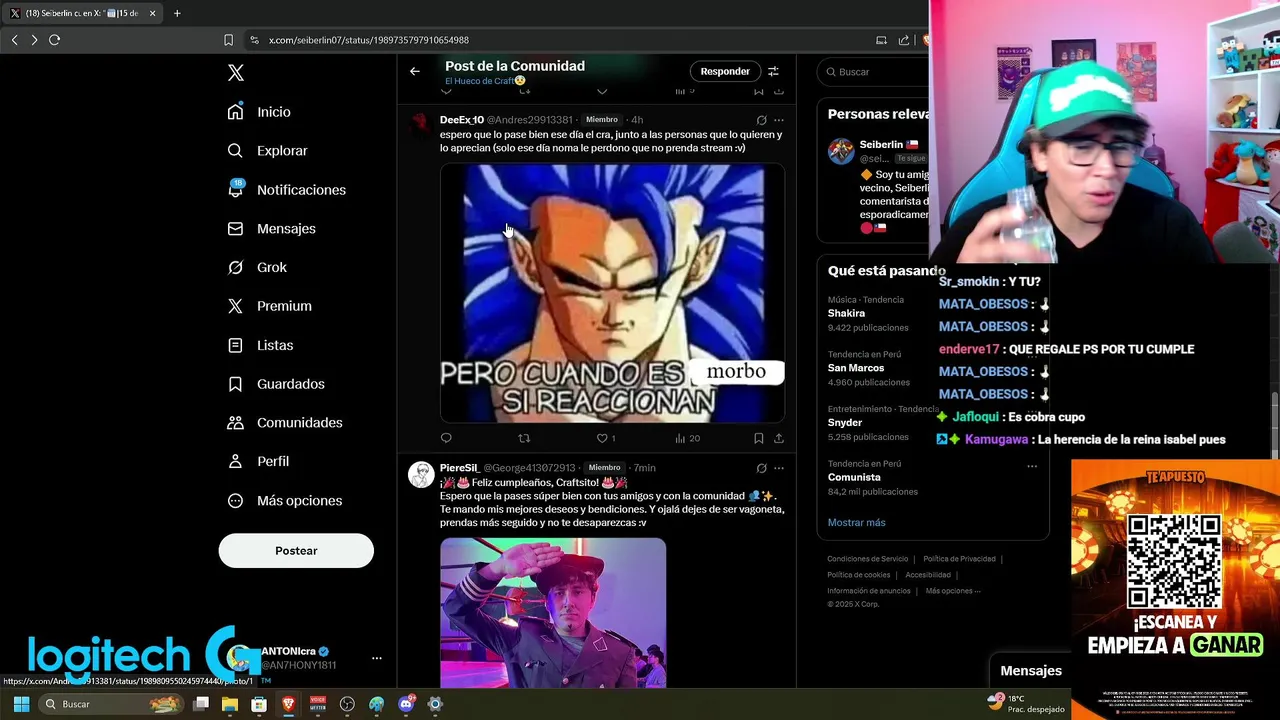Open the more menu next to Comunista trend

pos(1032,466)
